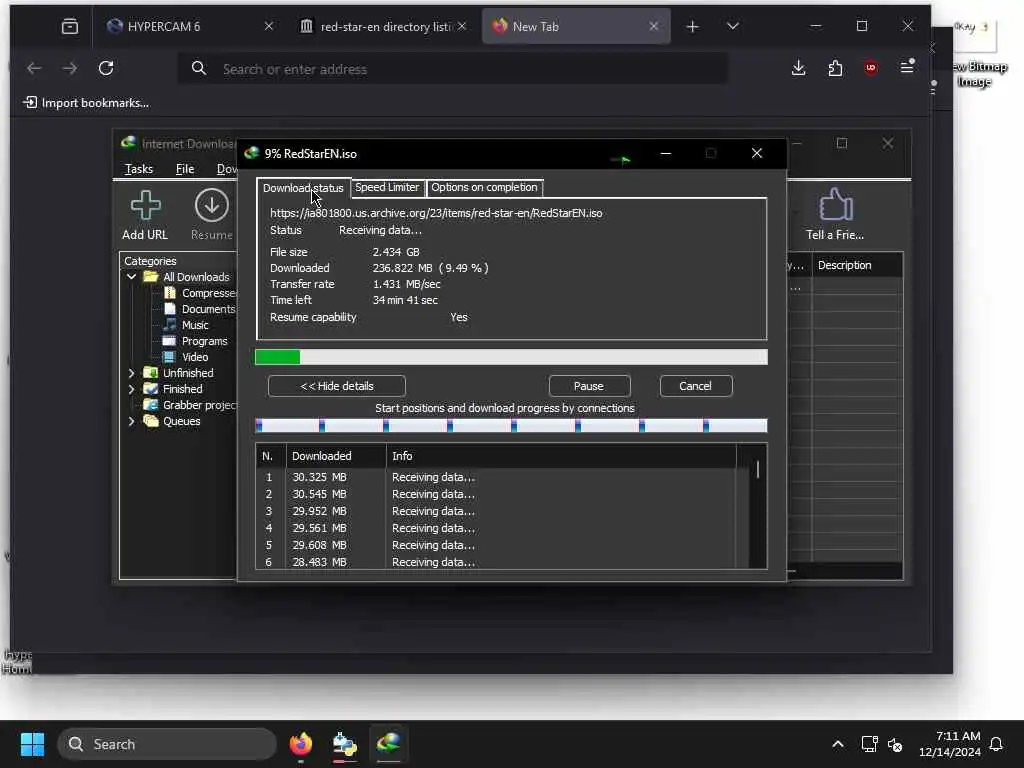Open the Firefox hamburger menu
Viewport: 1024px width, 768px height.
(907, 67)
